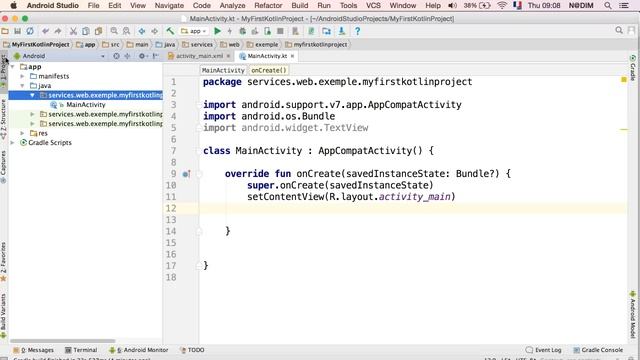This screenshot has width=640, height=360.
Task: Open Project Structure toolbar icon
Action: tap(326, 31)
